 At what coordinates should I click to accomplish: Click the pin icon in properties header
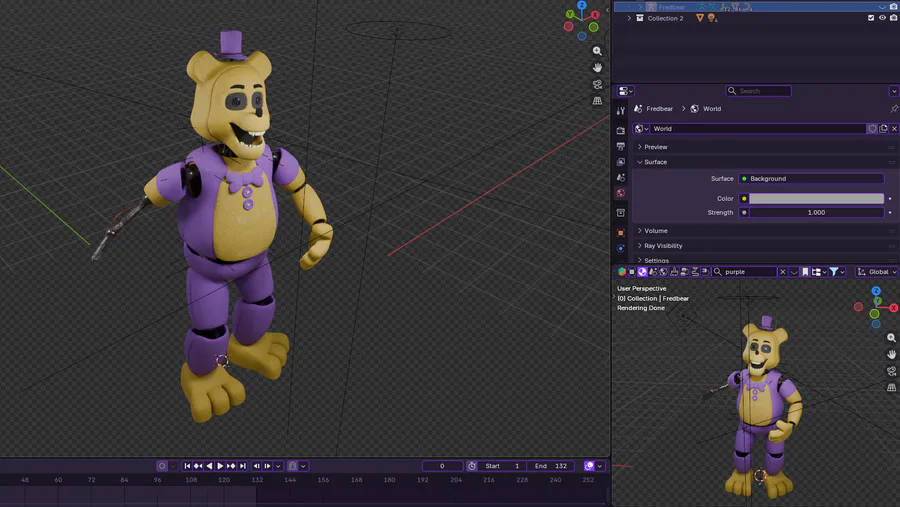893,109
